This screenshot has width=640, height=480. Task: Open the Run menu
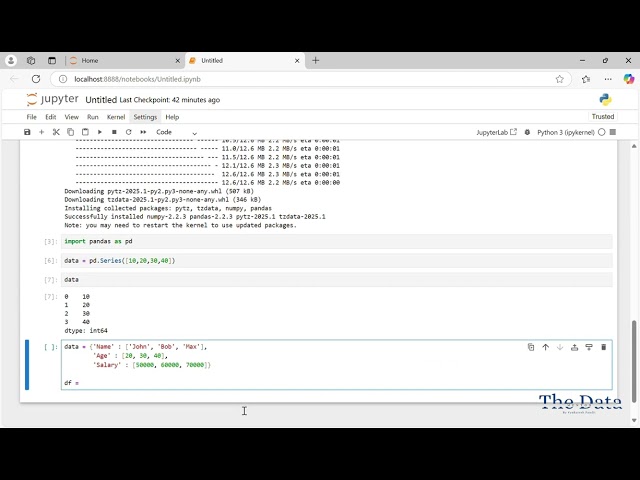coord(93,117)
